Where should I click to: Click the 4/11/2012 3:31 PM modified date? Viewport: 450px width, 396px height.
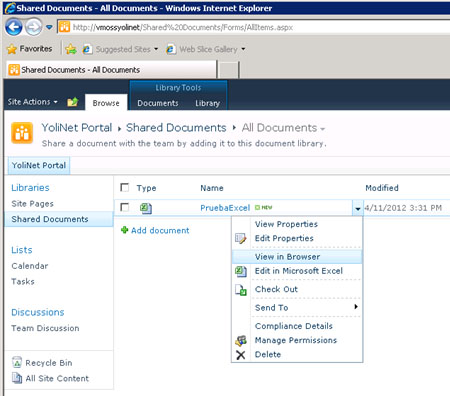403,208
